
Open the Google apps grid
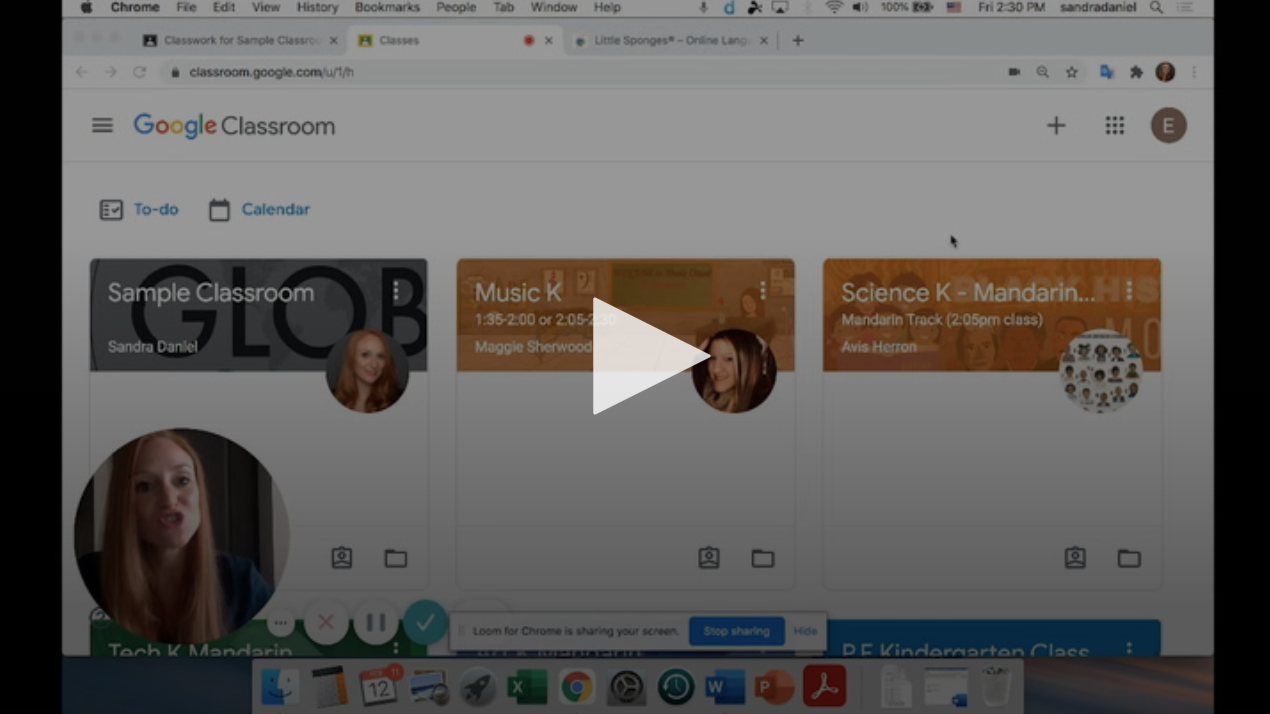[x=1114, y=125]
